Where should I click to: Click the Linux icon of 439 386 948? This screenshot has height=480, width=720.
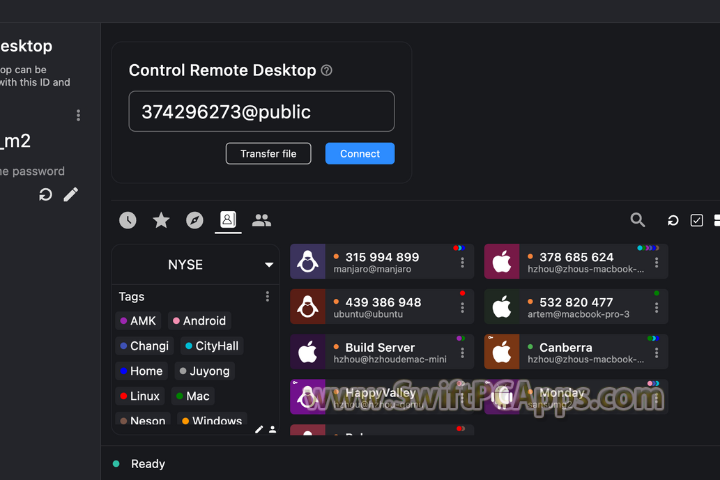pos(308,307)
